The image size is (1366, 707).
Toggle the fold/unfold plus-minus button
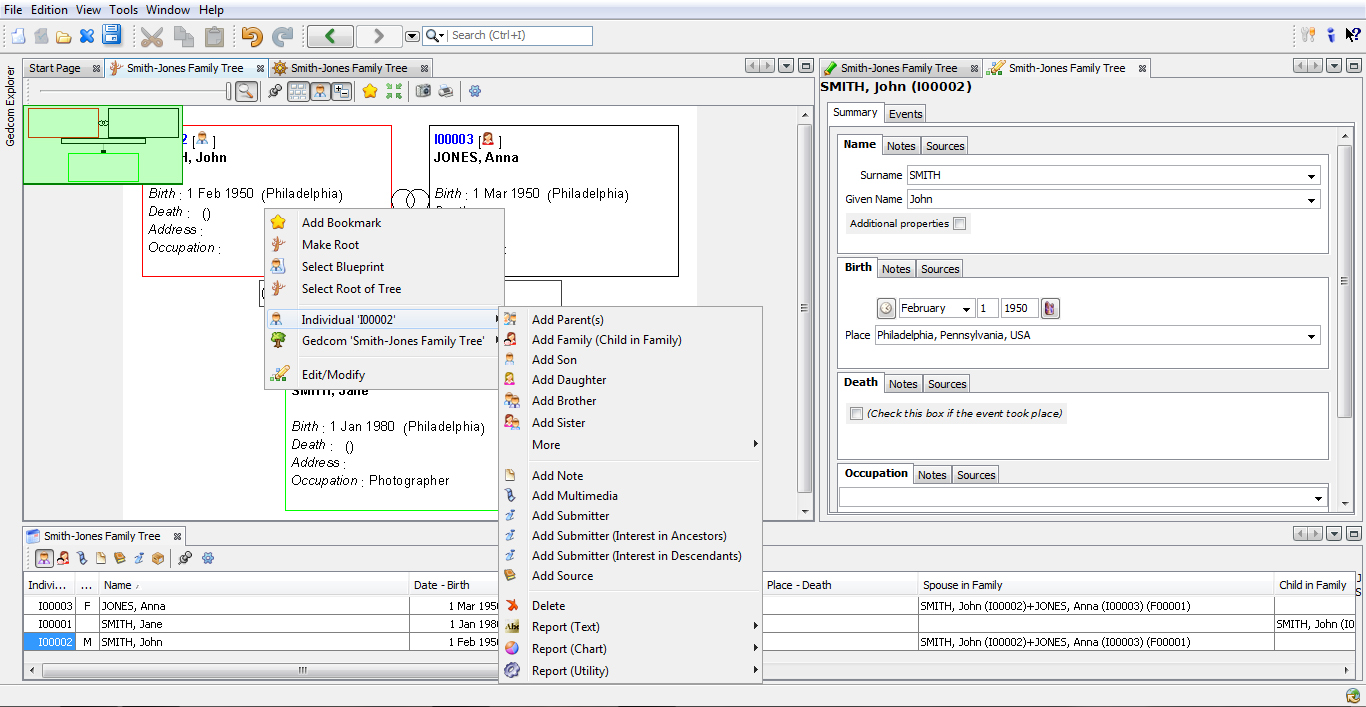point(342,91)
